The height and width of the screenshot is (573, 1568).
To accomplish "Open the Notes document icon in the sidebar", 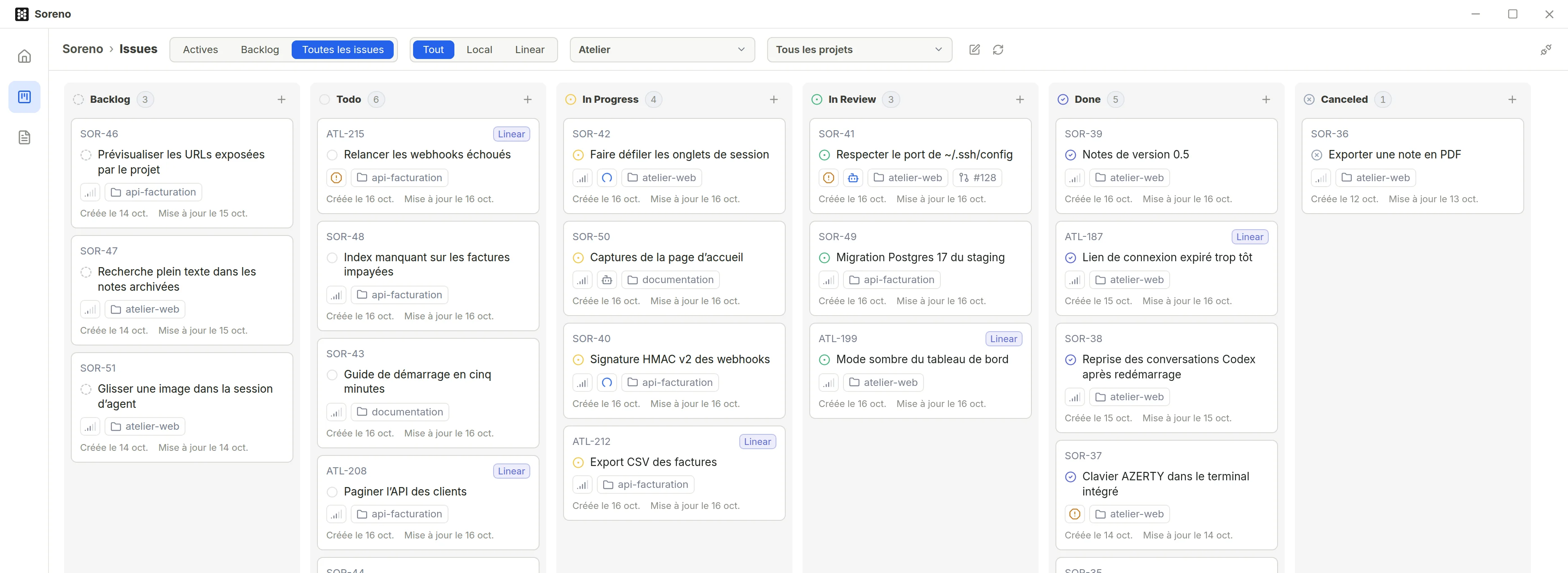I will (24, 137).
